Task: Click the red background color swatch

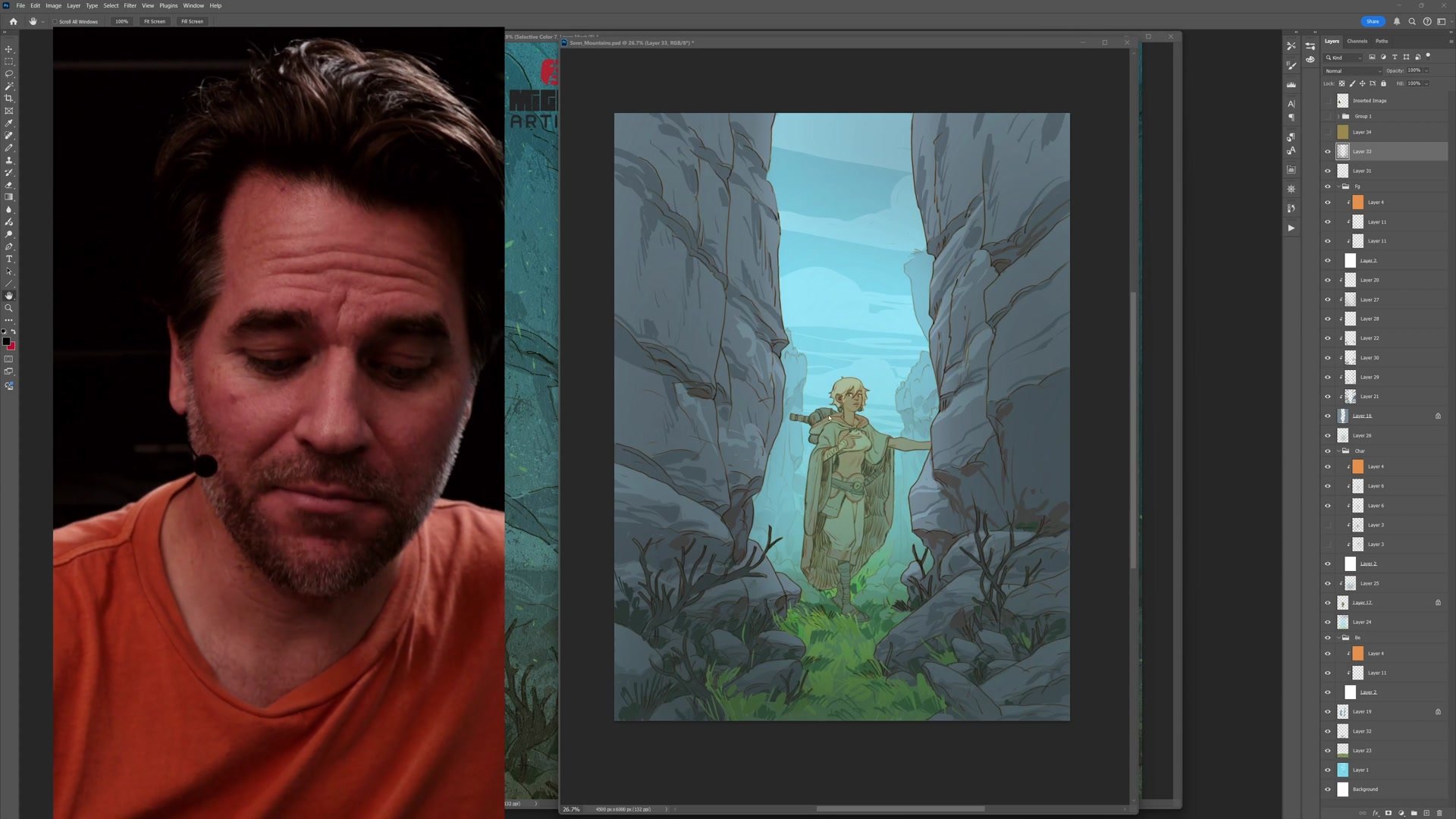Action: point(11,346)
